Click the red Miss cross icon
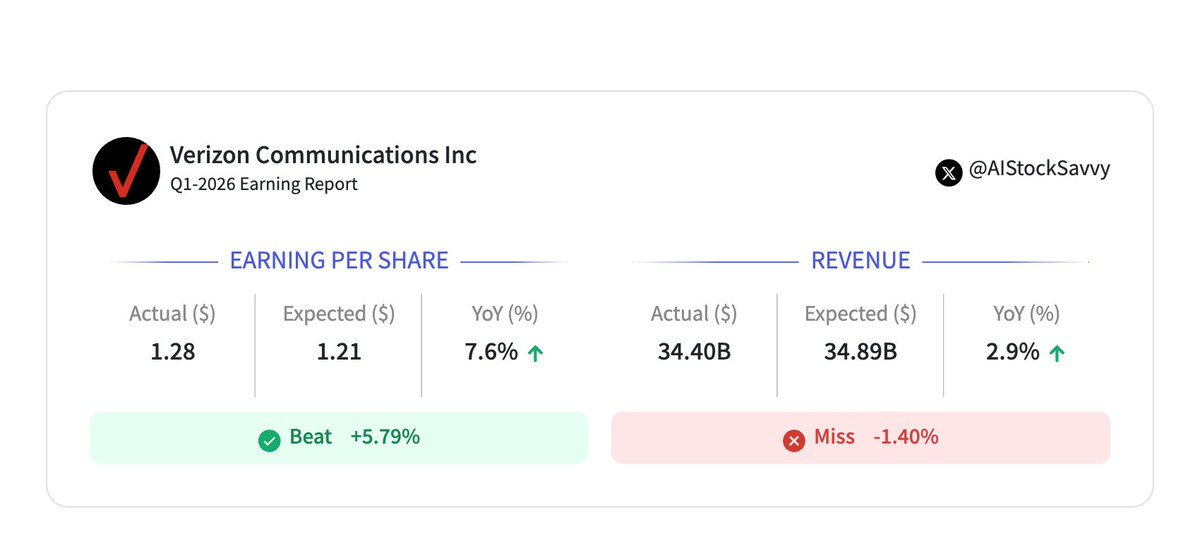 [x=794, y=440]
